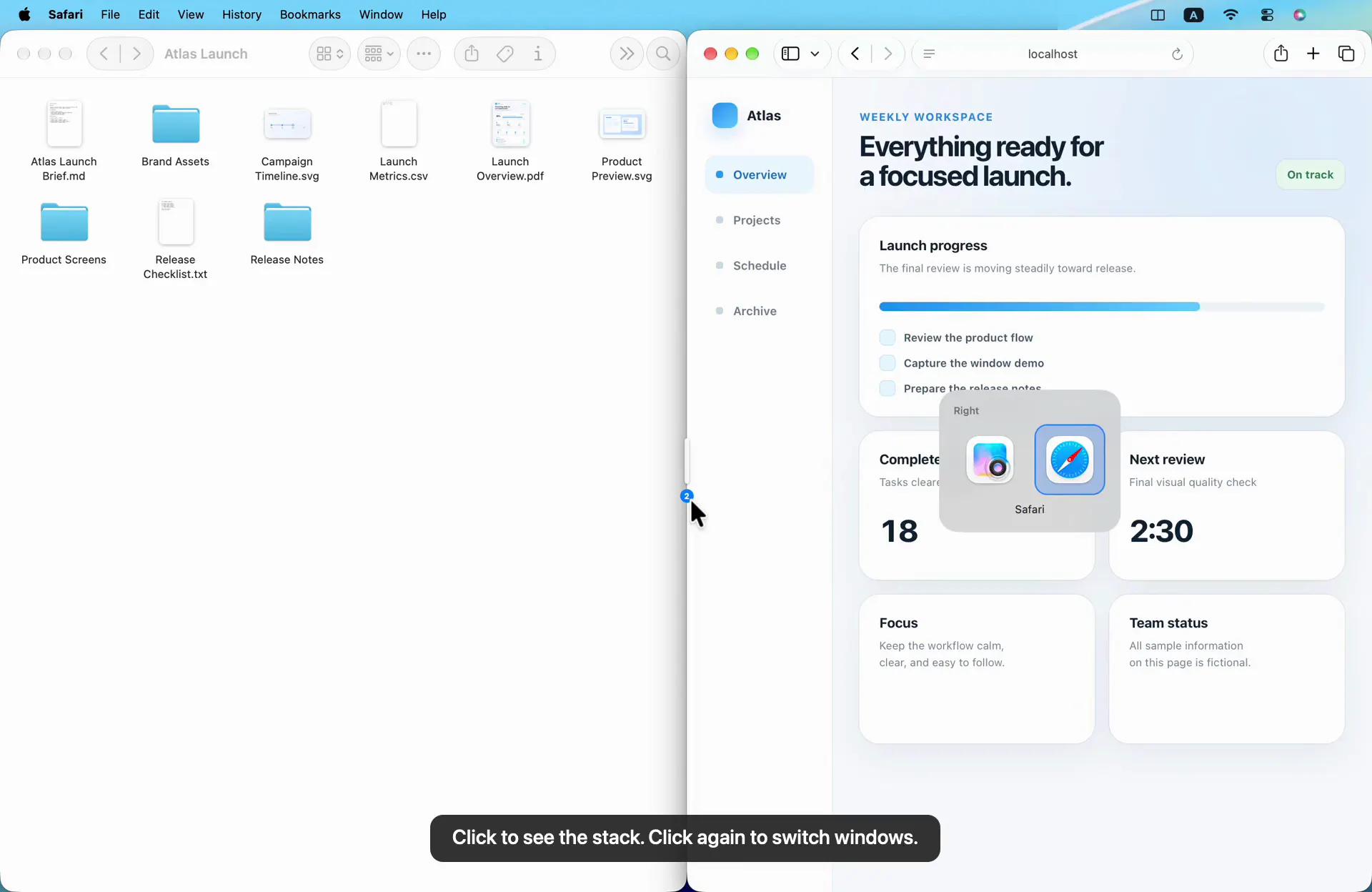
Task: Click the launch progress bar
Action: coord(1101,307)
